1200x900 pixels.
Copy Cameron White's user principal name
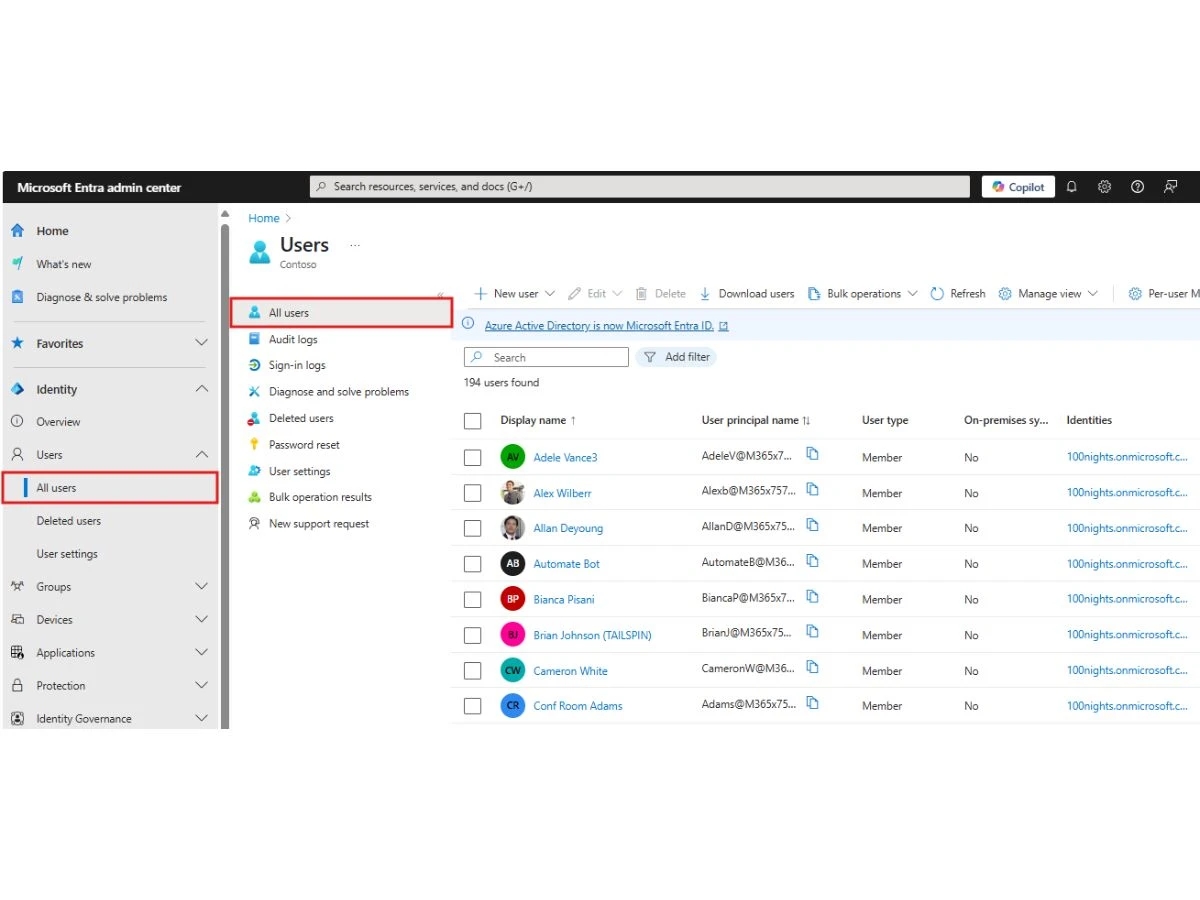pos(813,668)
